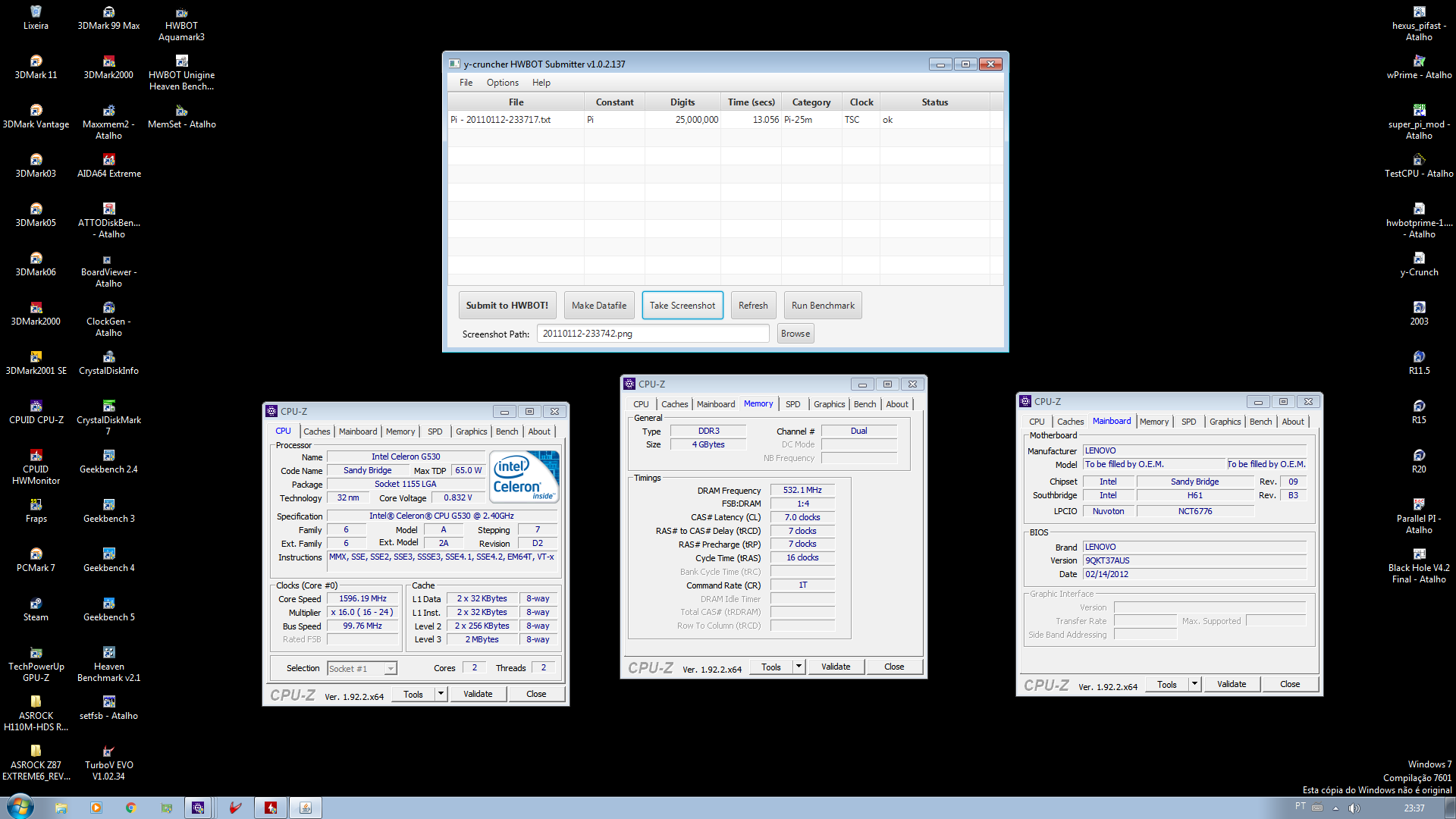Click Tools button in CPU-Z CPU window
This screenshot has height=819, width=1456.
tap(413, 694)
